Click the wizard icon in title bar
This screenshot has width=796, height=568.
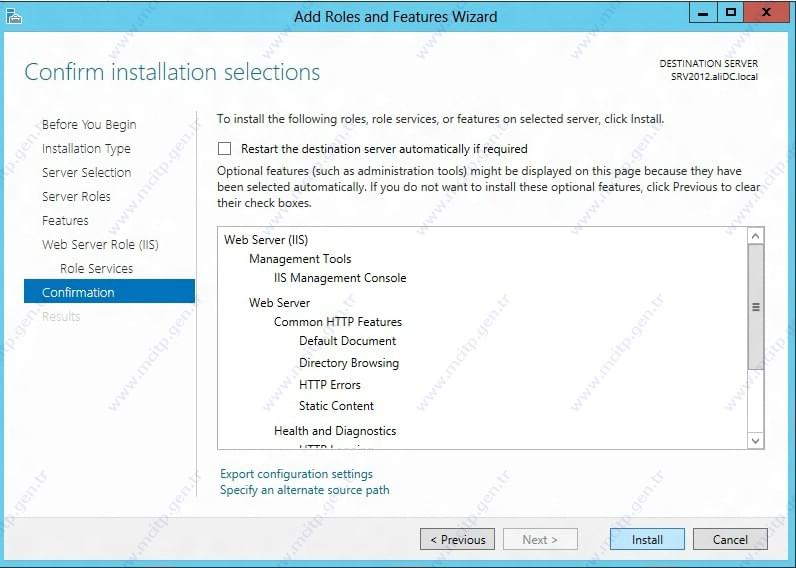[14, 17]
